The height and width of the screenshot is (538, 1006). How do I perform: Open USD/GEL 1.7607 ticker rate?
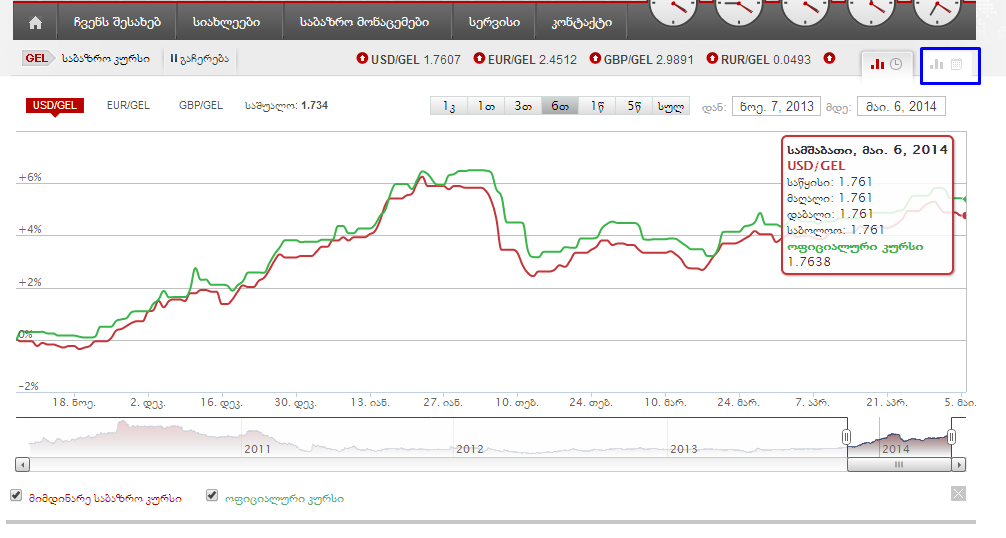pyautogui.click(x=416, y=60)
